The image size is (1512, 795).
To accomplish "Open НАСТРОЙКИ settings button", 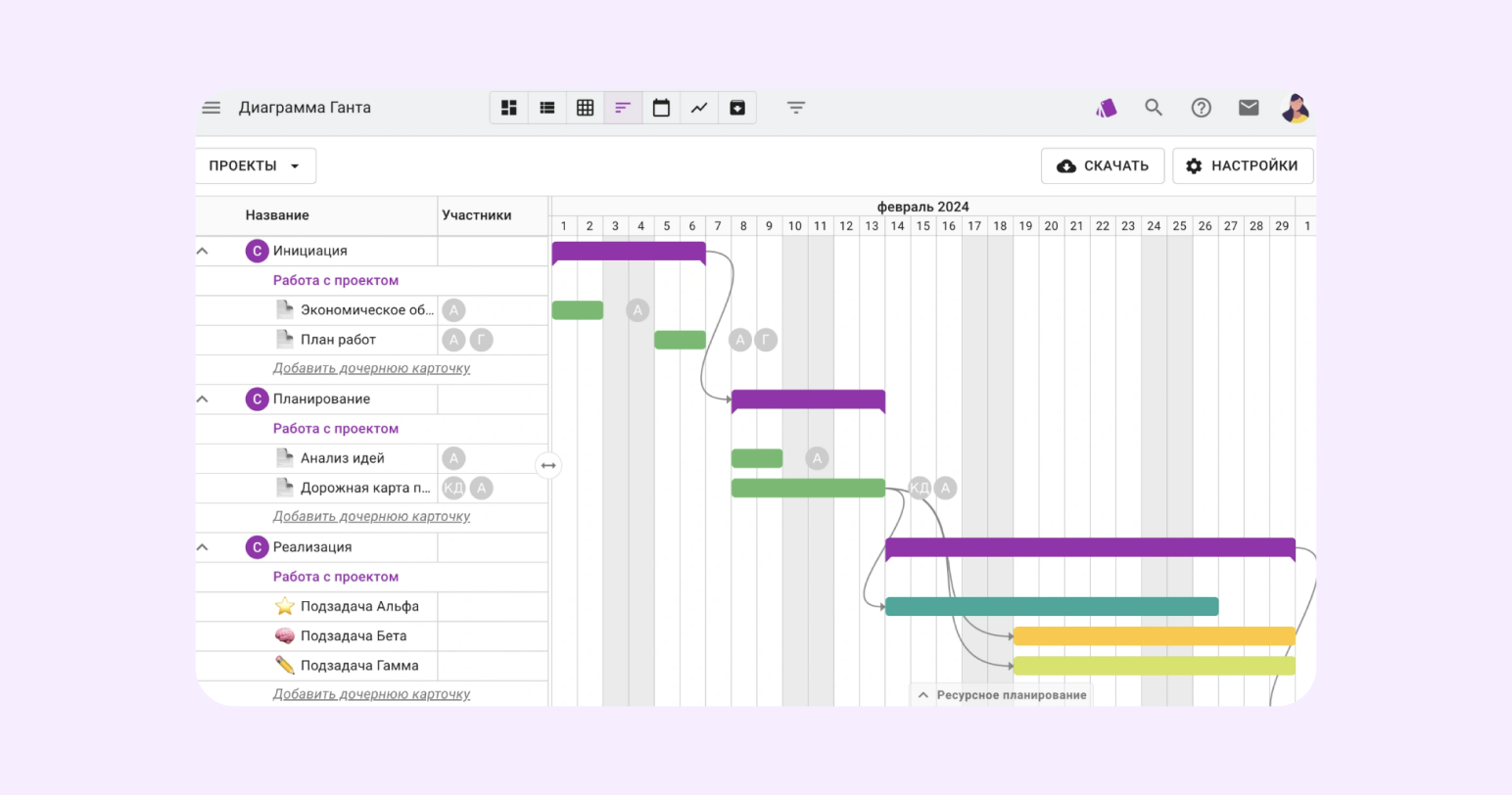I will (x=1243, y=165).
